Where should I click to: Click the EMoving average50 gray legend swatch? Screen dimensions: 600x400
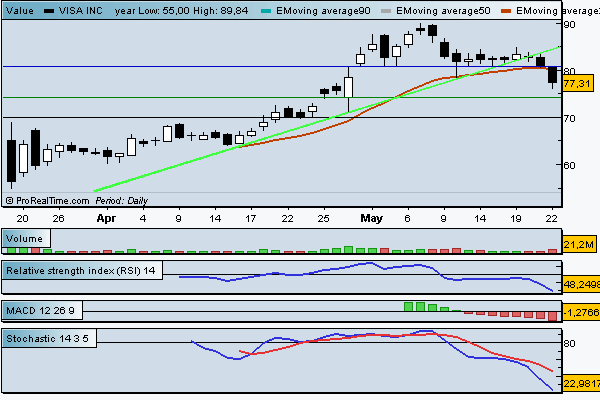tap(386, 11)
